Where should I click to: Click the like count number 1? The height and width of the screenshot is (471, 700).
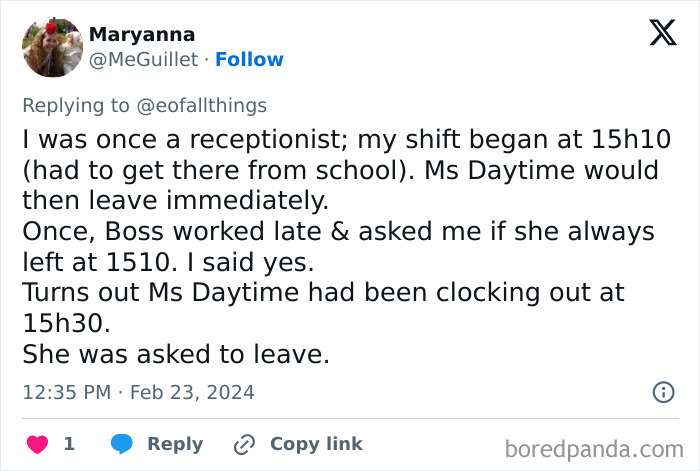tap(69, 443)
